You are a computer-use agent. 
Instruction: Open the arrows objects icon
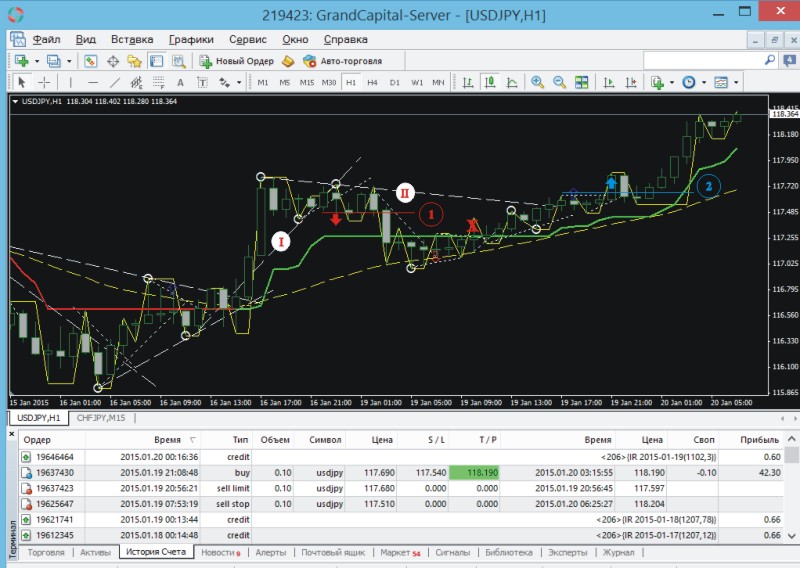[x=224, y=82]
